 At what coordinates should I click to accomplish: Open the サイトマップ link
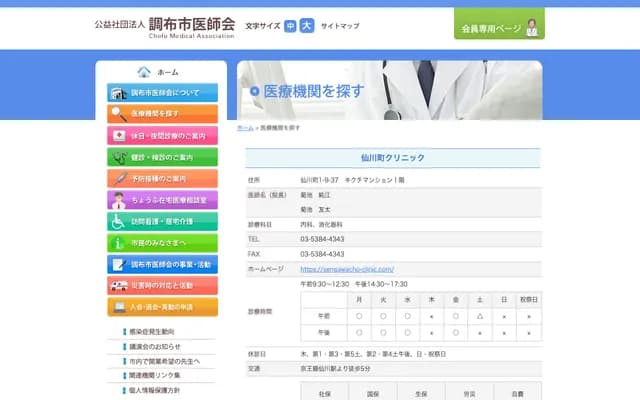pos(340,26)
